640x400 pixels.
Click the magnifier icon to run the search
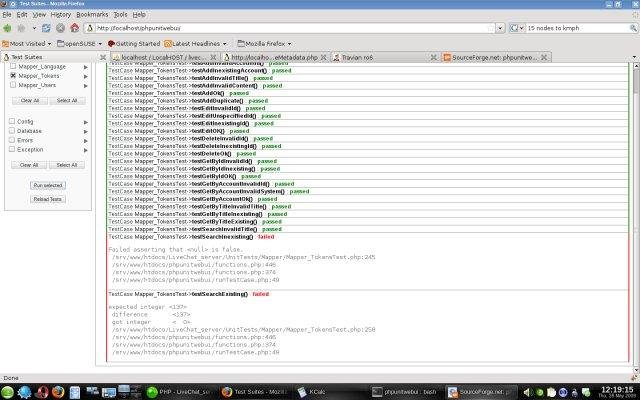[x=633, y=28]
